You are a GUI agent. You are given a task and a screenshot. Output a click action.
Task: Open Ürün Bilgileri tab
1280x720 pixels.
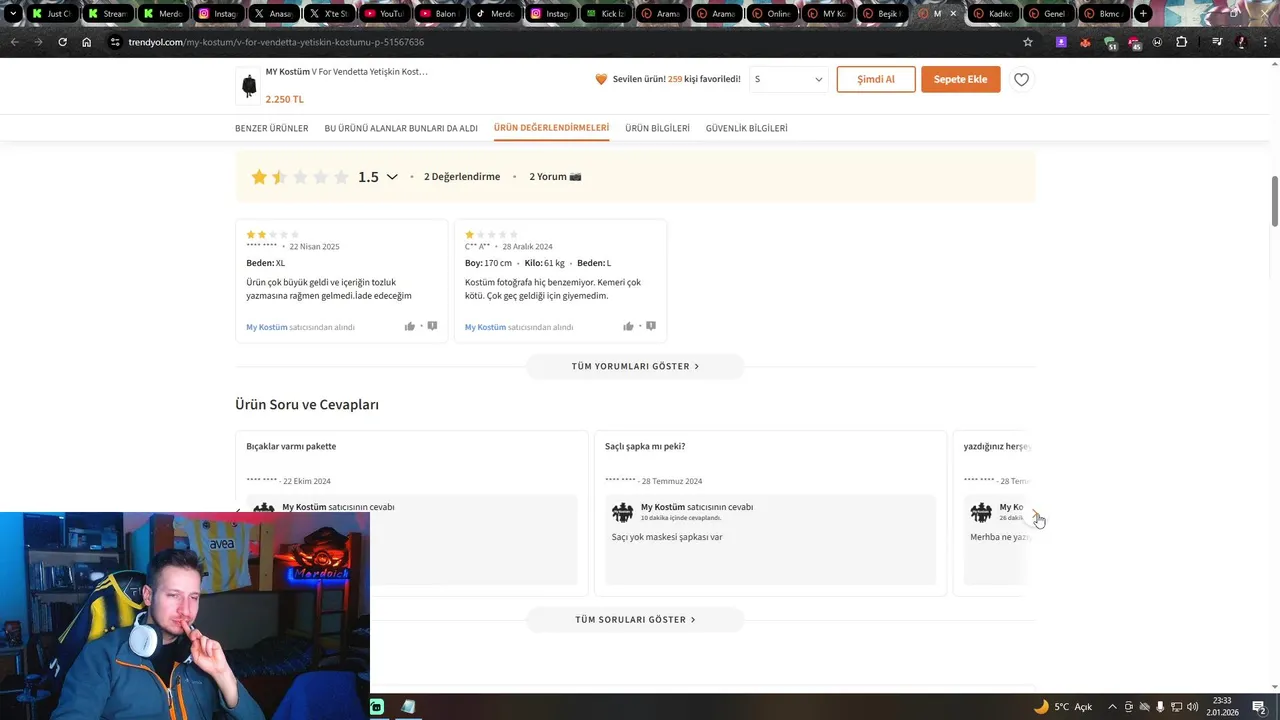(657, 128)
